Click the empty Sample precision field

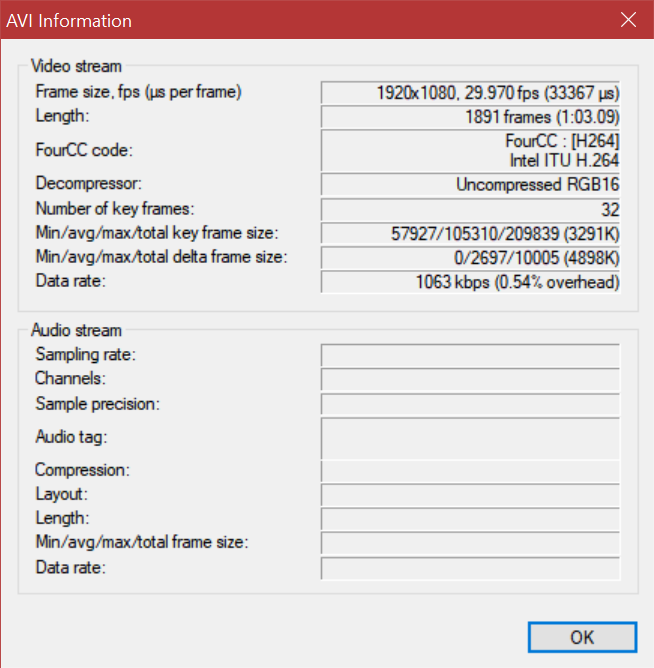(470, 404)
